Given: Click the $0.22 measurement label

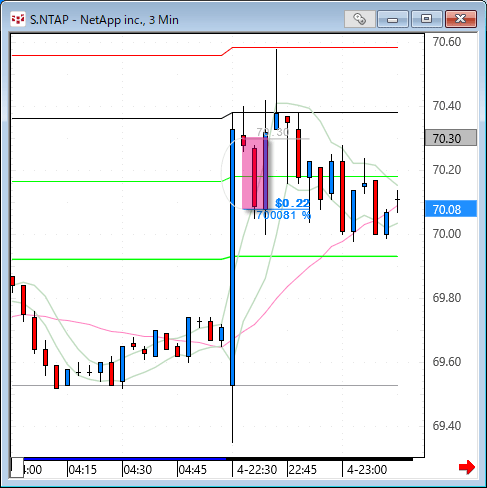Looking at the screenshot, I should (292, 203).
